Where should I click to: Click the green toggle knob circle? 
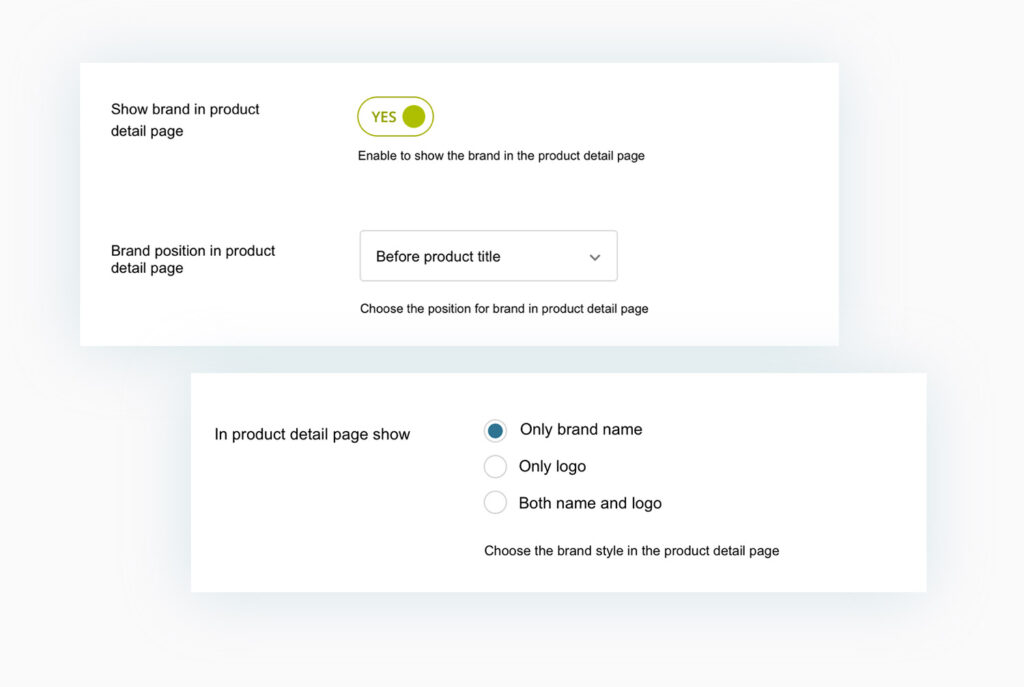click(x=414, y=116)
